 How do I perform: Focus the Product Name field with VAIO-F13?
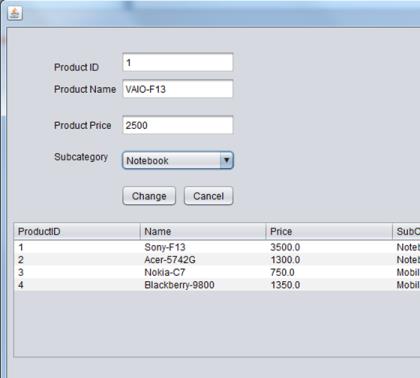[178, 89]
